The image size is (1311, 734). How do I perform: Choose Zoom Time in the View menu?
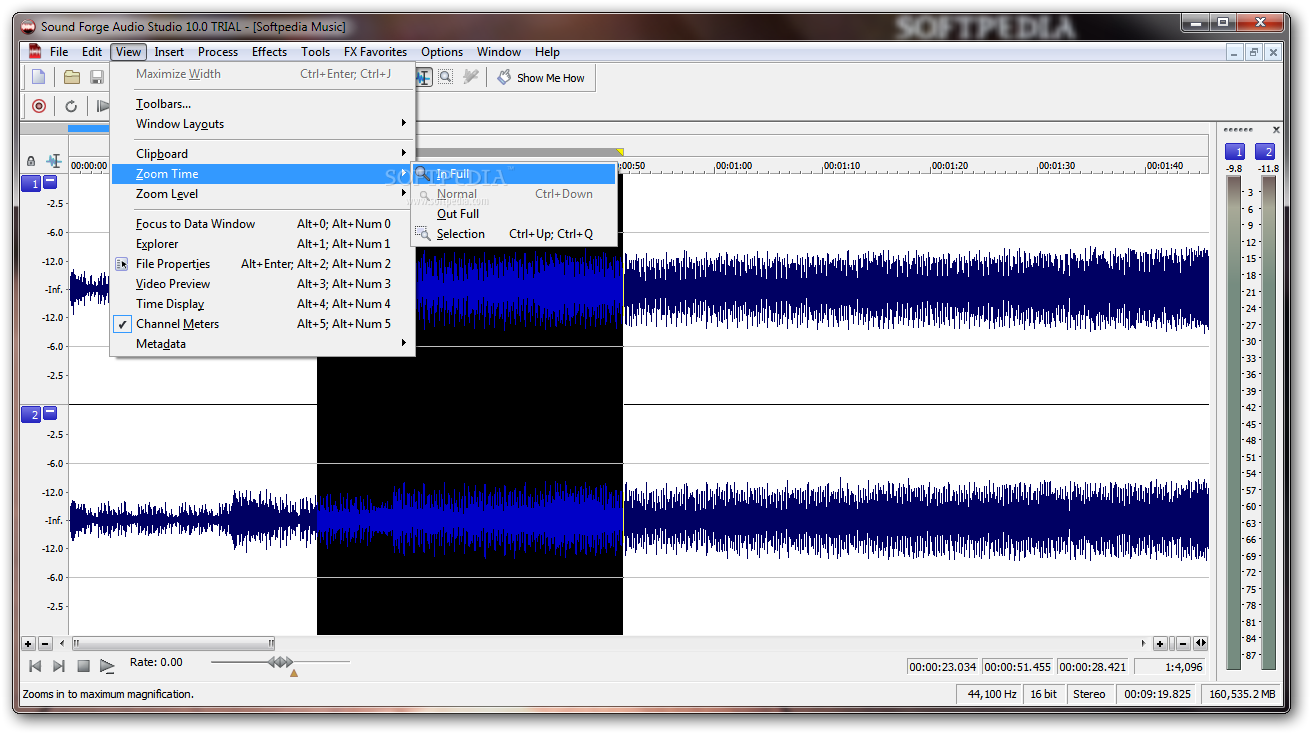pyautogui.click(x=262, y=174)
